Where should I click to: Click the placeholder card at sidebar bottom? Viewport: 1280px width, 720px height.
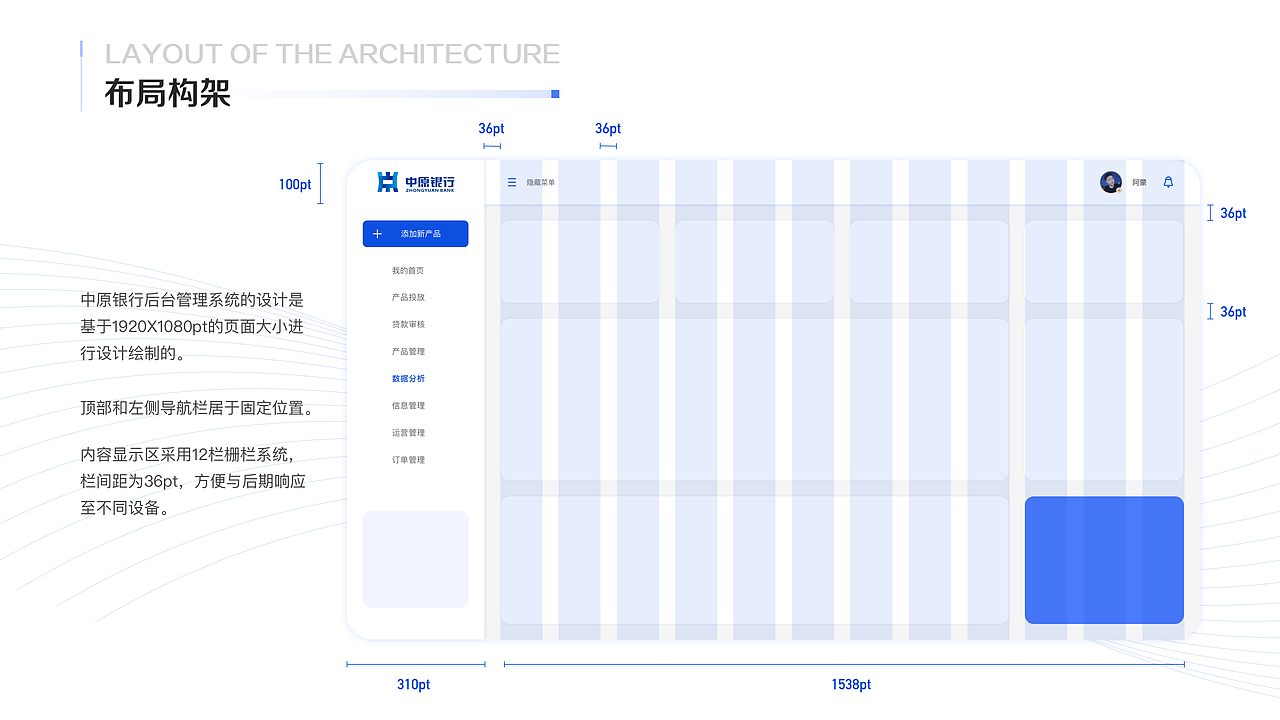pos(415,559)
